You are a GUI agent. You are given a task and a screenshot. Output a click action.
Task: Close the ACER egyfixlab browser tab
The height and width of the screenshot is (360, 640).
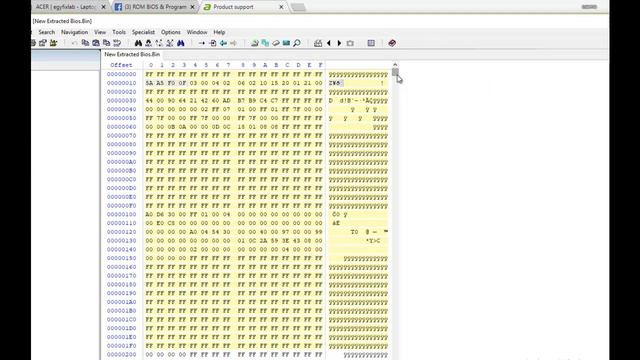click(x=103, y=7)
